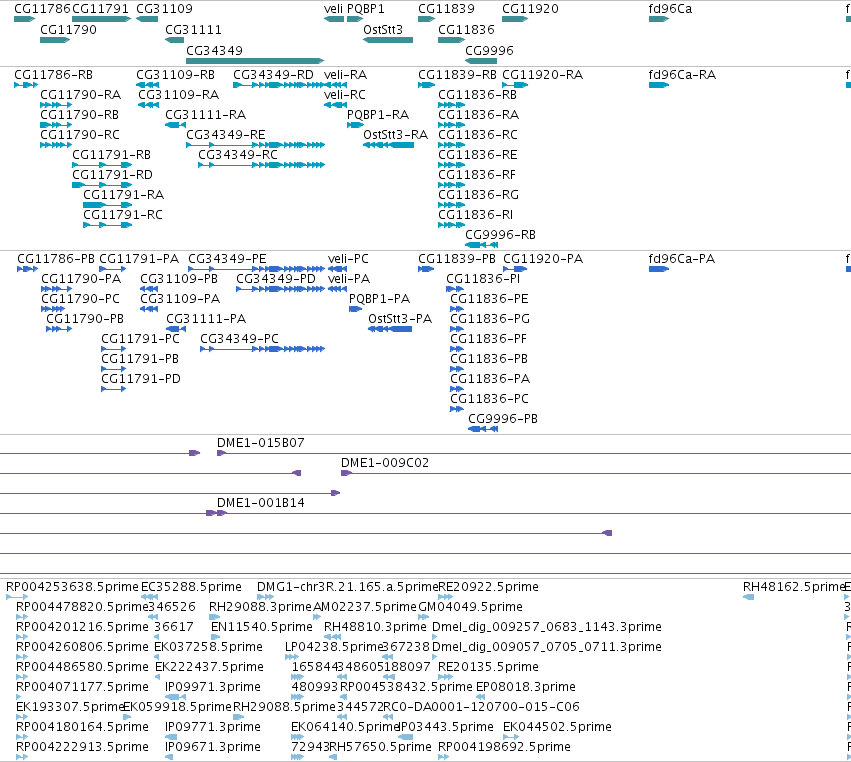Click the RP004198692.5prime EST label
This screenshot has width=851, height=762.
504,747
